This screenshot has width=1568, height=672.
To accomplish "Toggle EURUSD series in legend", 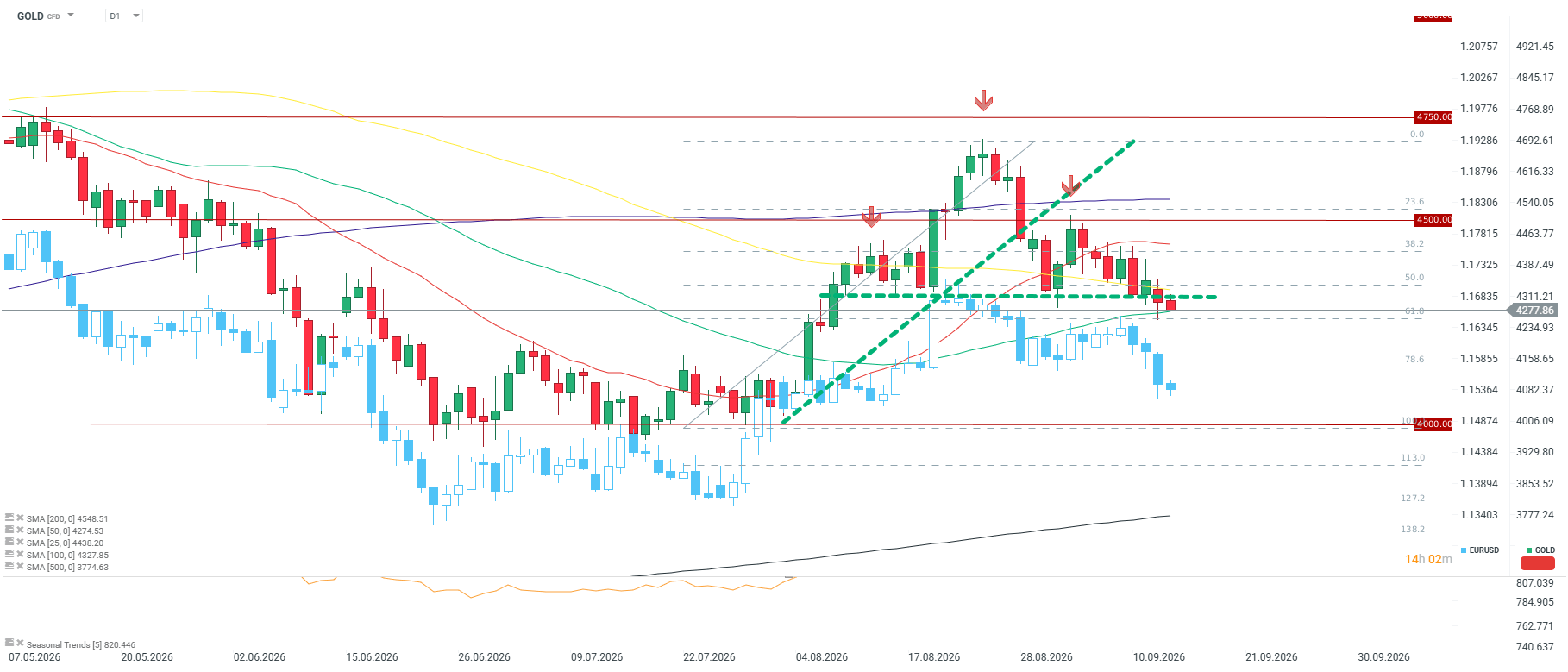I will coord(1480,550).
